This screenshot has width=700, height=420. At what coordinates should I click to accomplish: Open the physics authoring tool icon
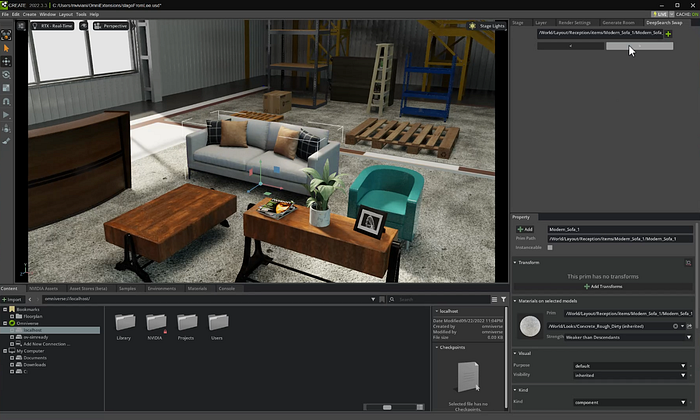tap(6, 129)
